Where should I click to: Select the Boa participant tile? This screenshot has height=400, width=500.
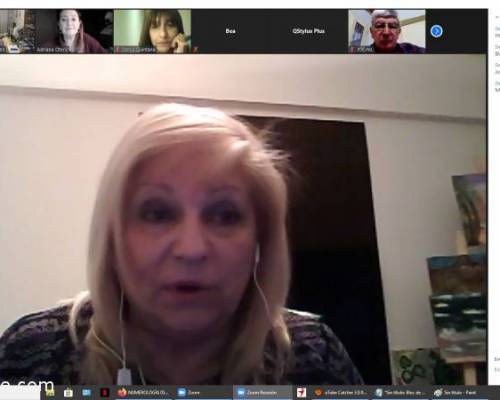pos(230,31)
